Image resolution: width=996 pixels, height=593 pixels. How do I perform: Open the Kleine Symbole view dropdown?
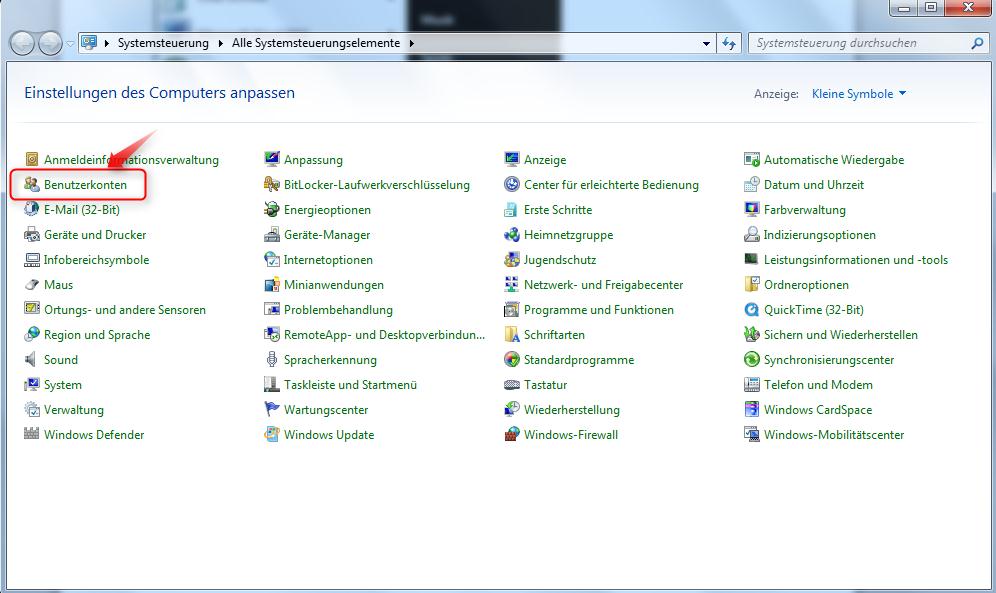859,94
